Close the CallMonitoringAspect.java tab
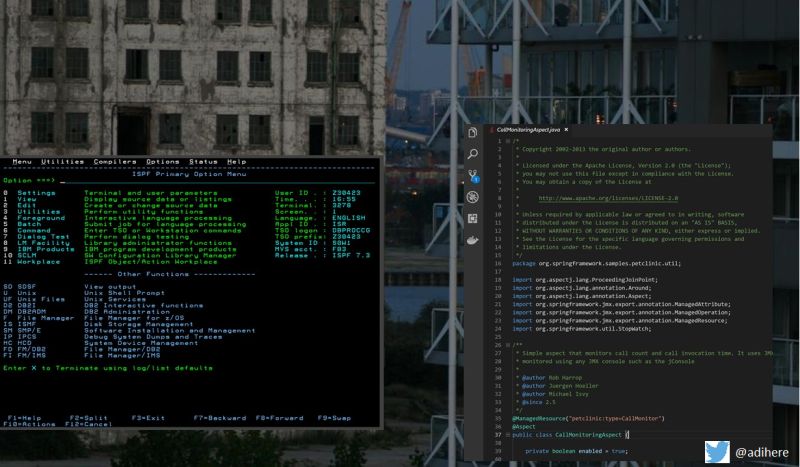The image size is (800, 467). tap(566, 130)
